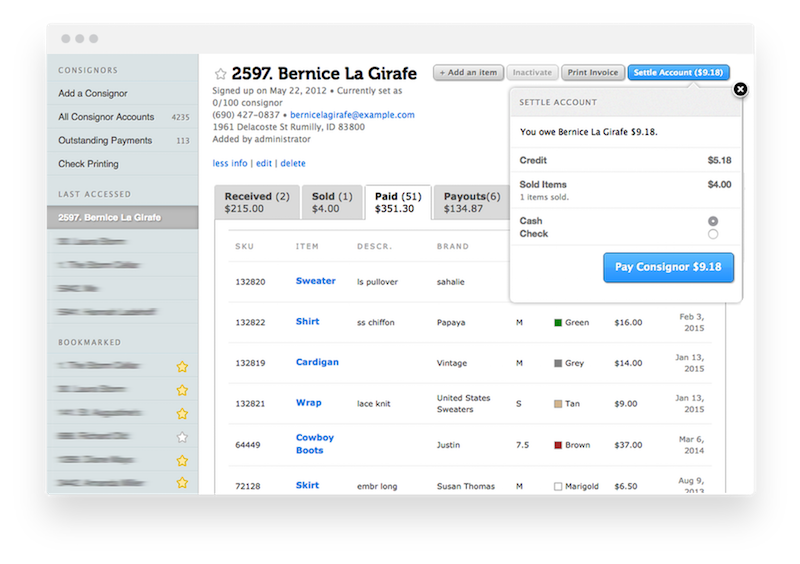Click SKU 132822 cell
The width and height of the screenshot is (800, 564).
250,323
